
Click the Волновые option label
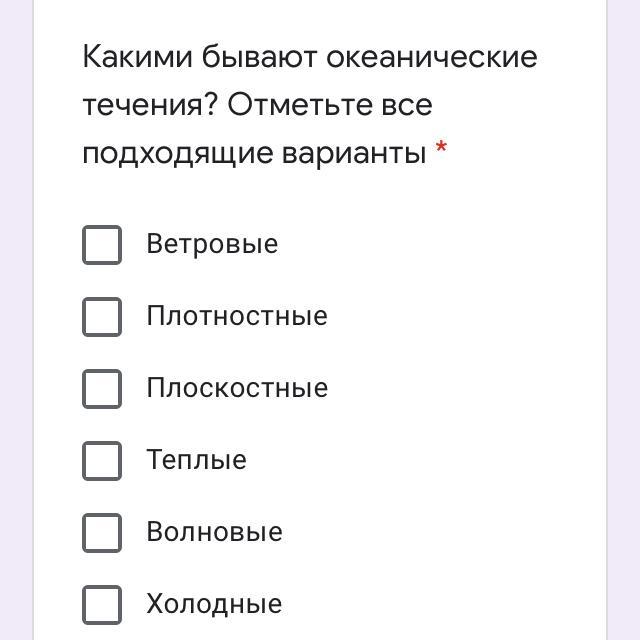tap(214, 533)
